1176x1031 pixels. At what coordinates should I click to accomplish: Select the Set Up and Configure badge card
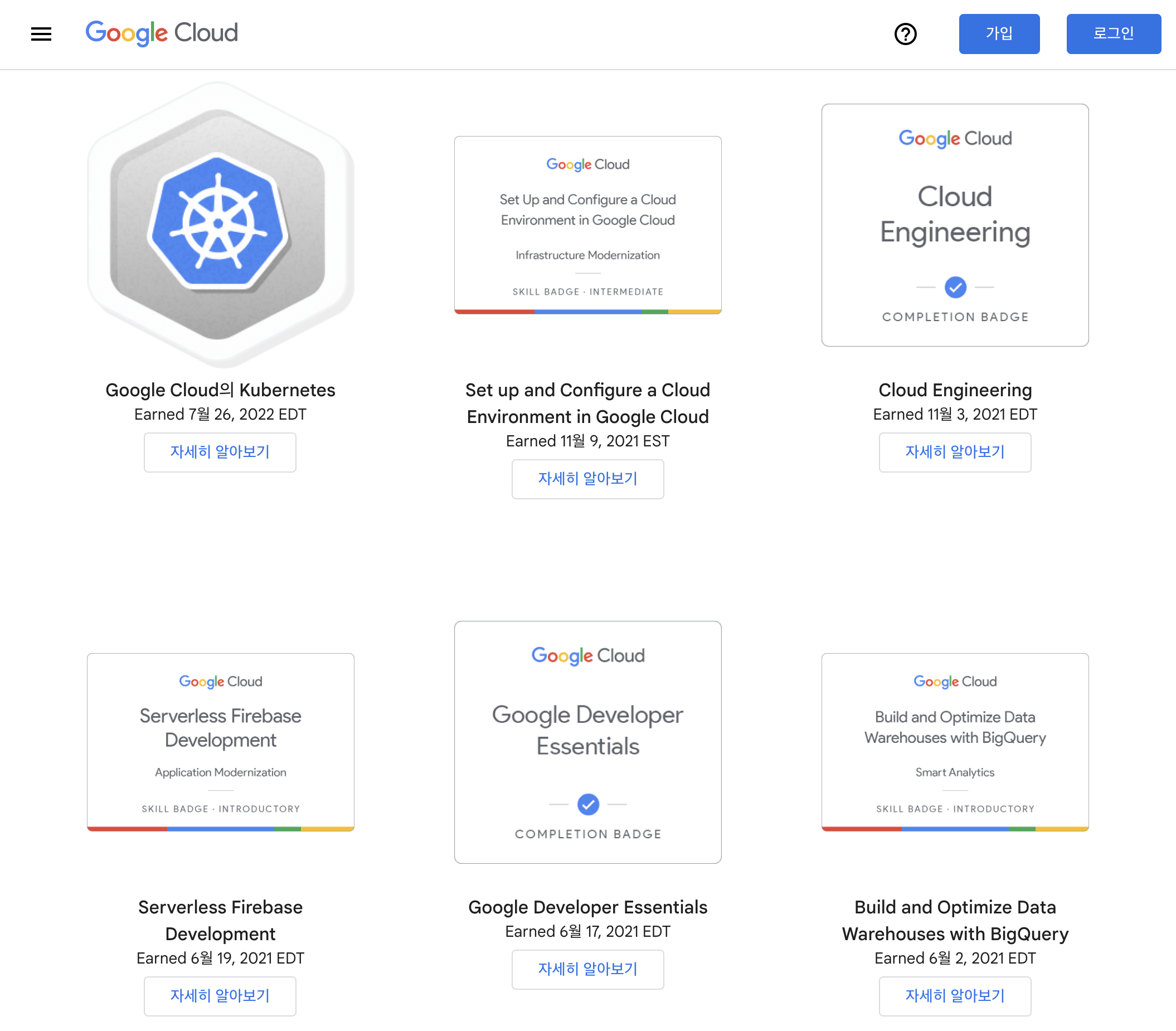tap(587, 225)
